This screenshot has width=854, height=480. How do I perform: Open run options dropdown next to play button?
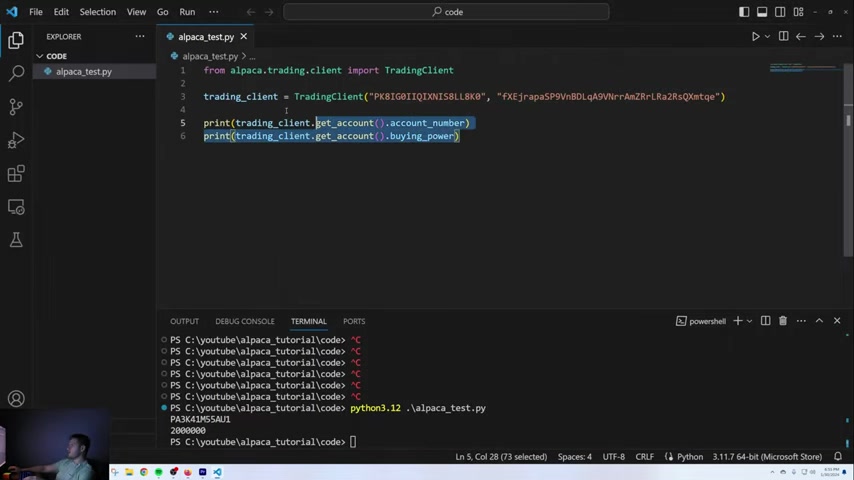(x=767, y=37)
